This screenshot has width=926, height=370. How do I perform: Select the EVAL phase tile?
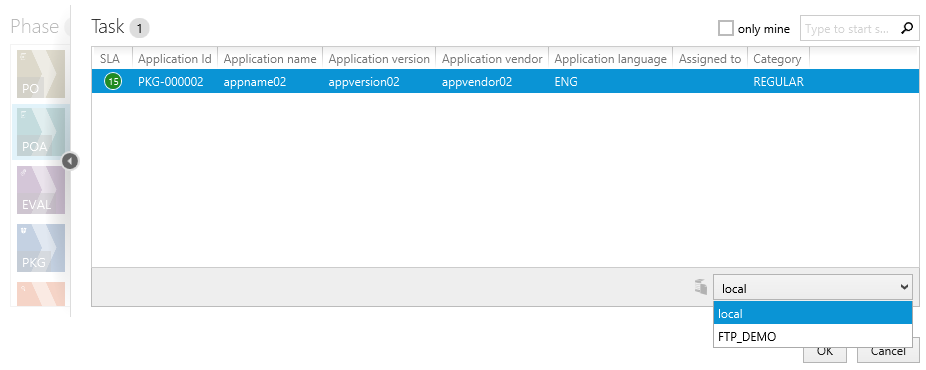[x=41, y=190]
